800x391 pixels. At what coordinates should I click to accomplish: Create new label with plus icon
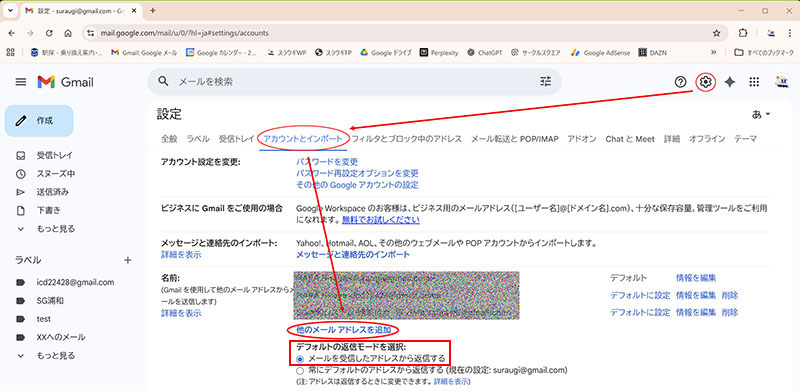pyautogui.click(x=128, y=260)
